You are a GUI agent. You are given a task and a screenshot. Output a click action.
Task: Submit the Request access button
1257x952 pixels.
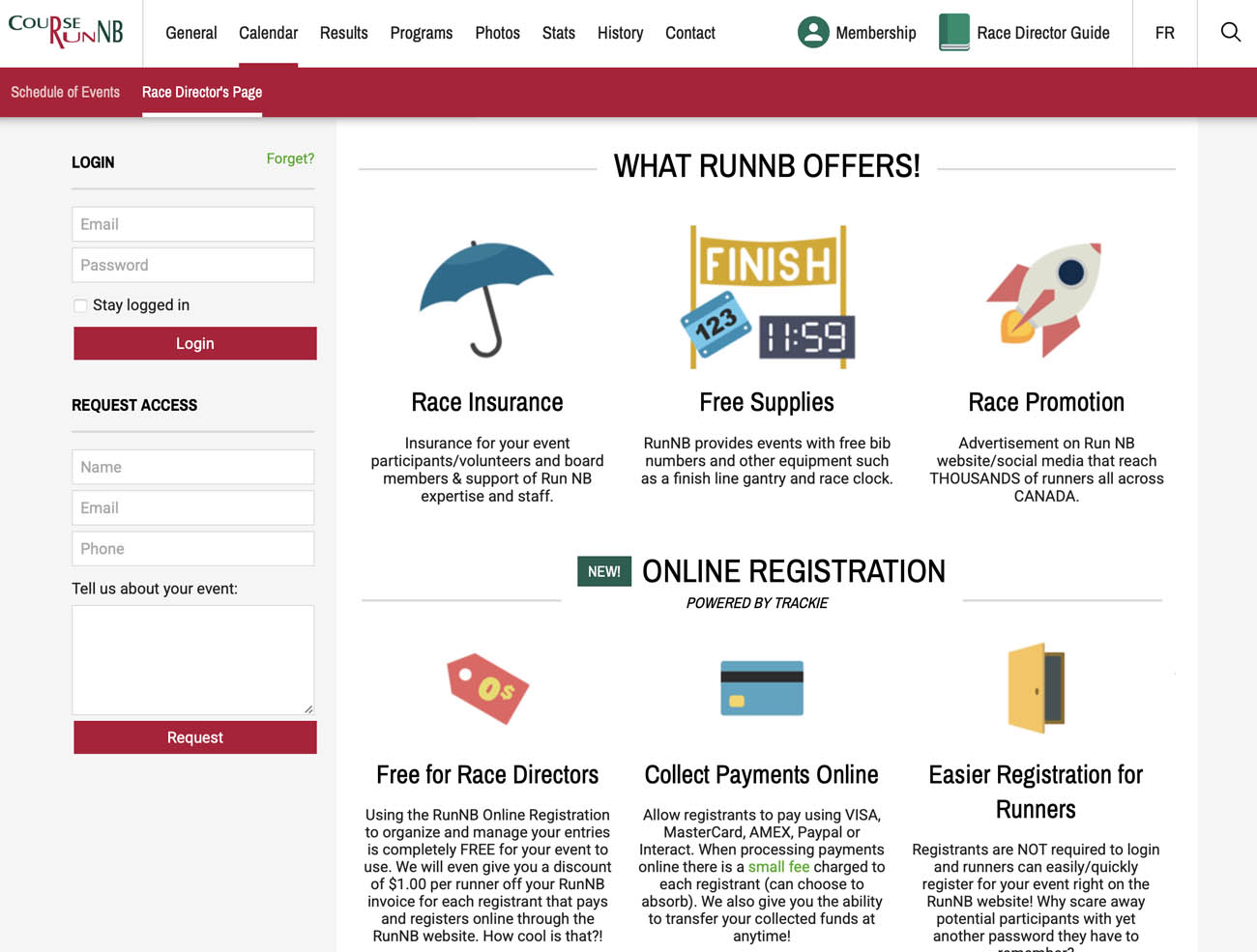194,737
